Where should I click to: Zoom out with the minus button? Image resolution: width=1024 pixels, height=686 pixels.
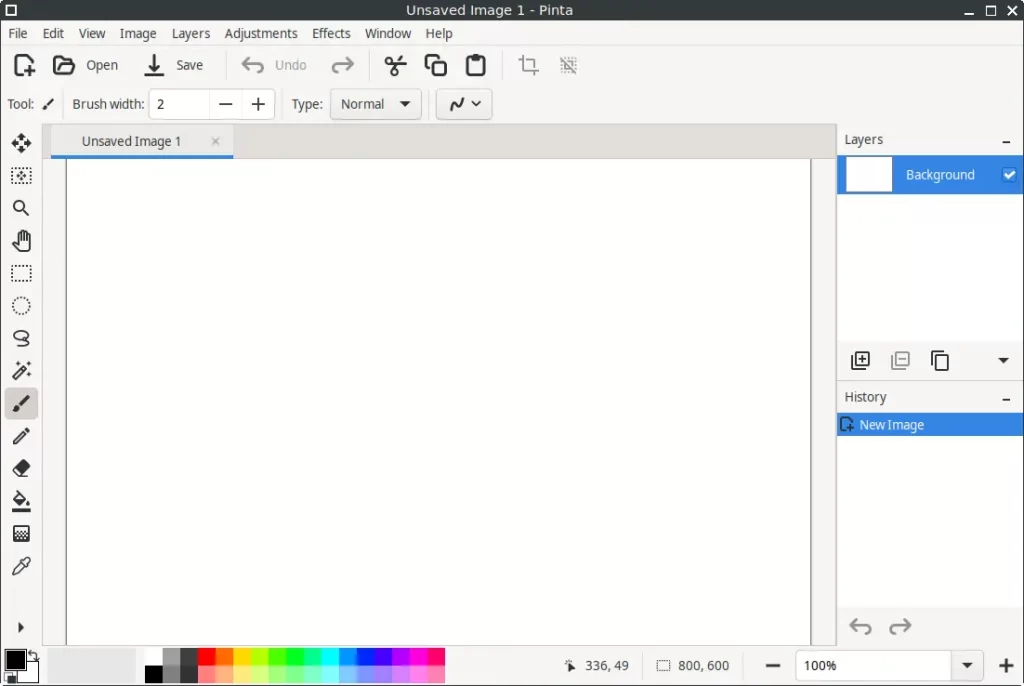point(773,666)
